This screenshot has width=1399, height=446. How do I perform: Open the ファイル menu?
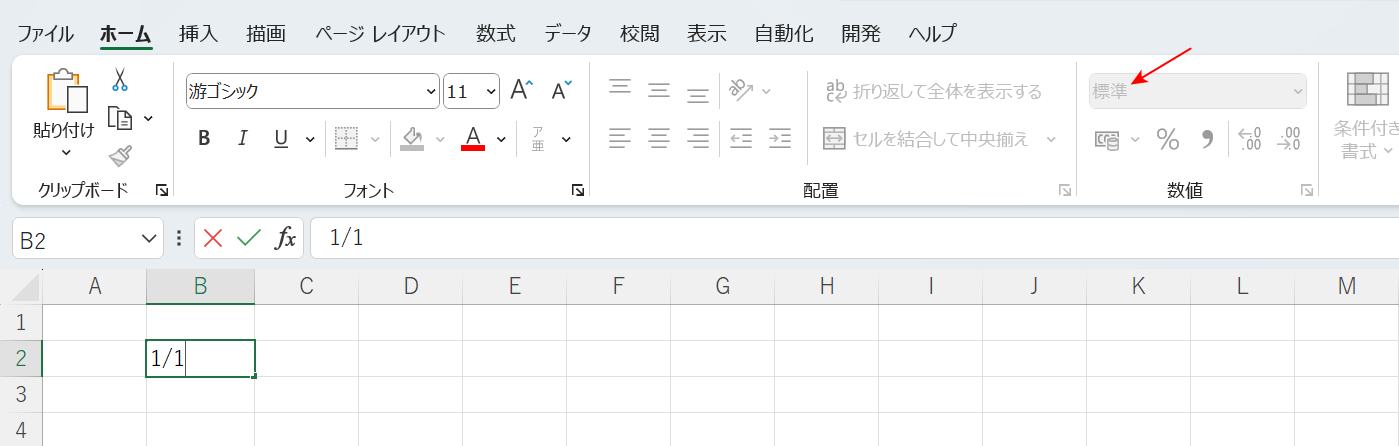point(45,34)
